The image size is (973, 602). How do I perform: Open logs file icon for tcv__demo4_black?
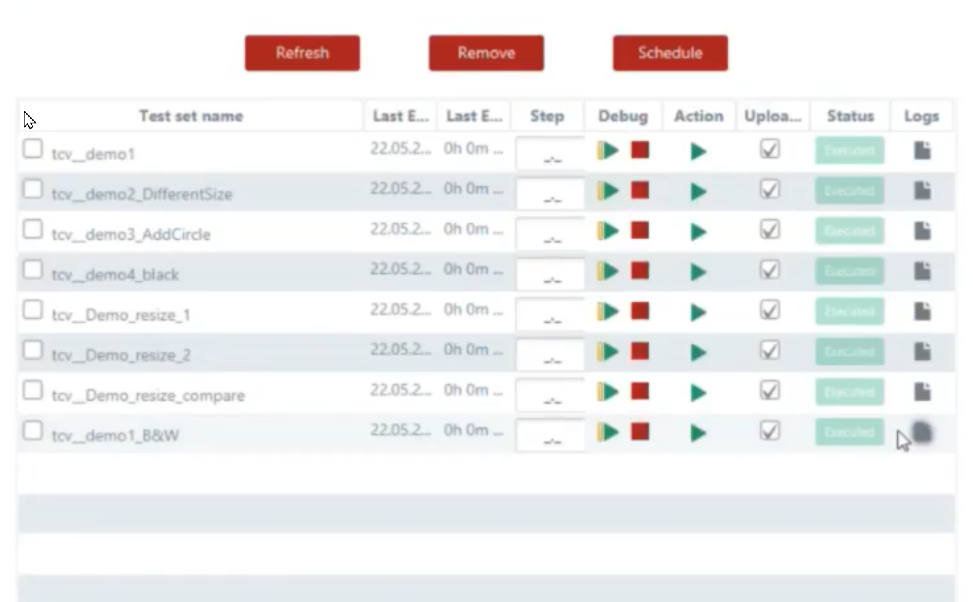click(x=922, y=271)
